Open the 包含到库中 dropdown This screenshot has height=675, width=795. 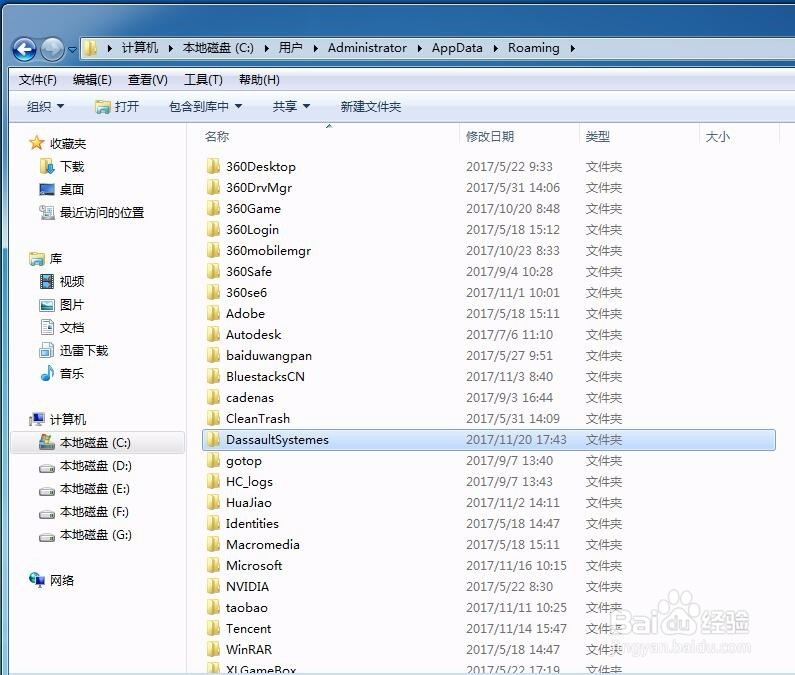205,106
